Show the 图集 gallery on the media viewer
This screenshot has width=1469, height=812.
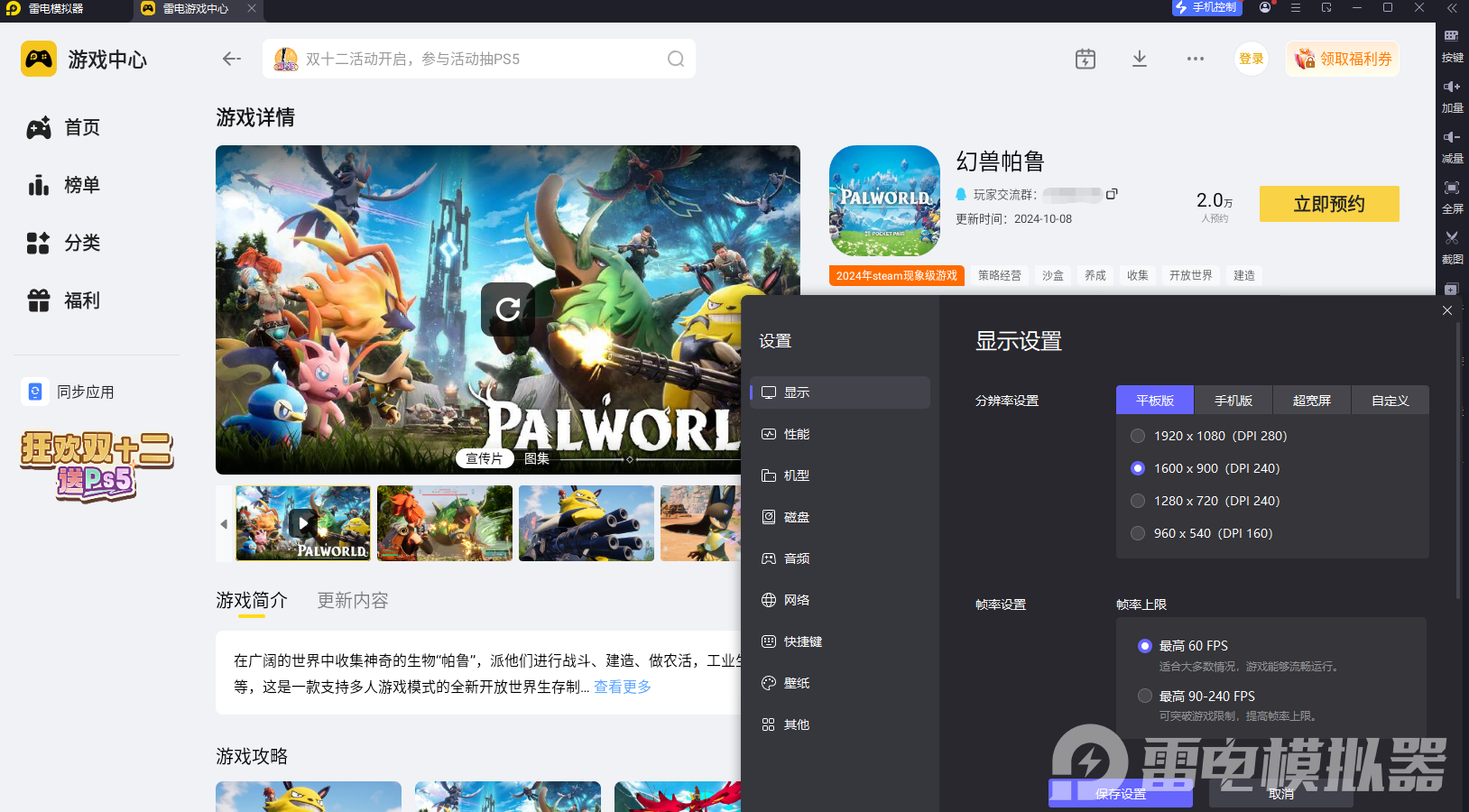(537, 458)
